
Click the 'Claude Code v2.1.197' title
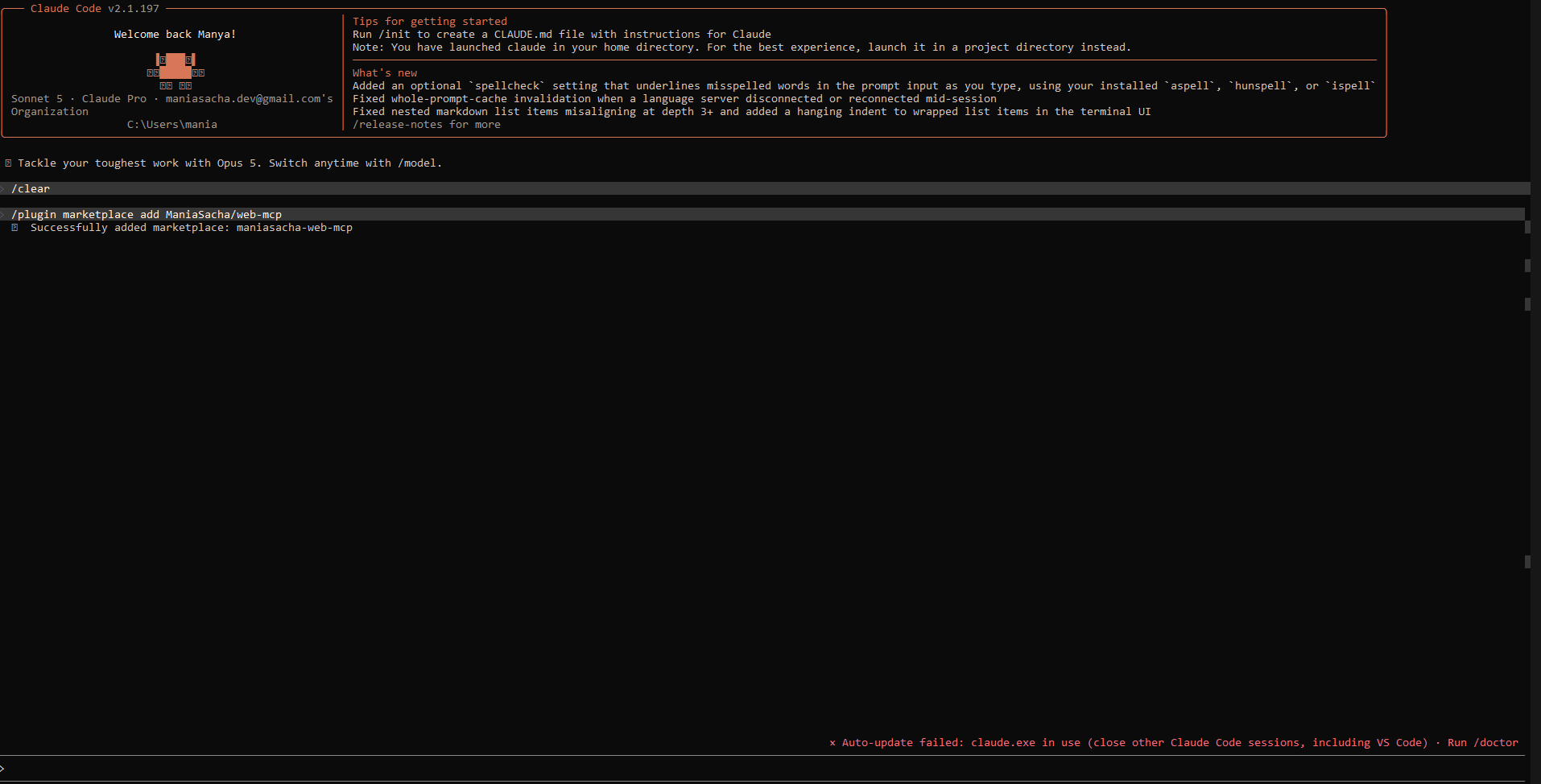tap(95, 8)
